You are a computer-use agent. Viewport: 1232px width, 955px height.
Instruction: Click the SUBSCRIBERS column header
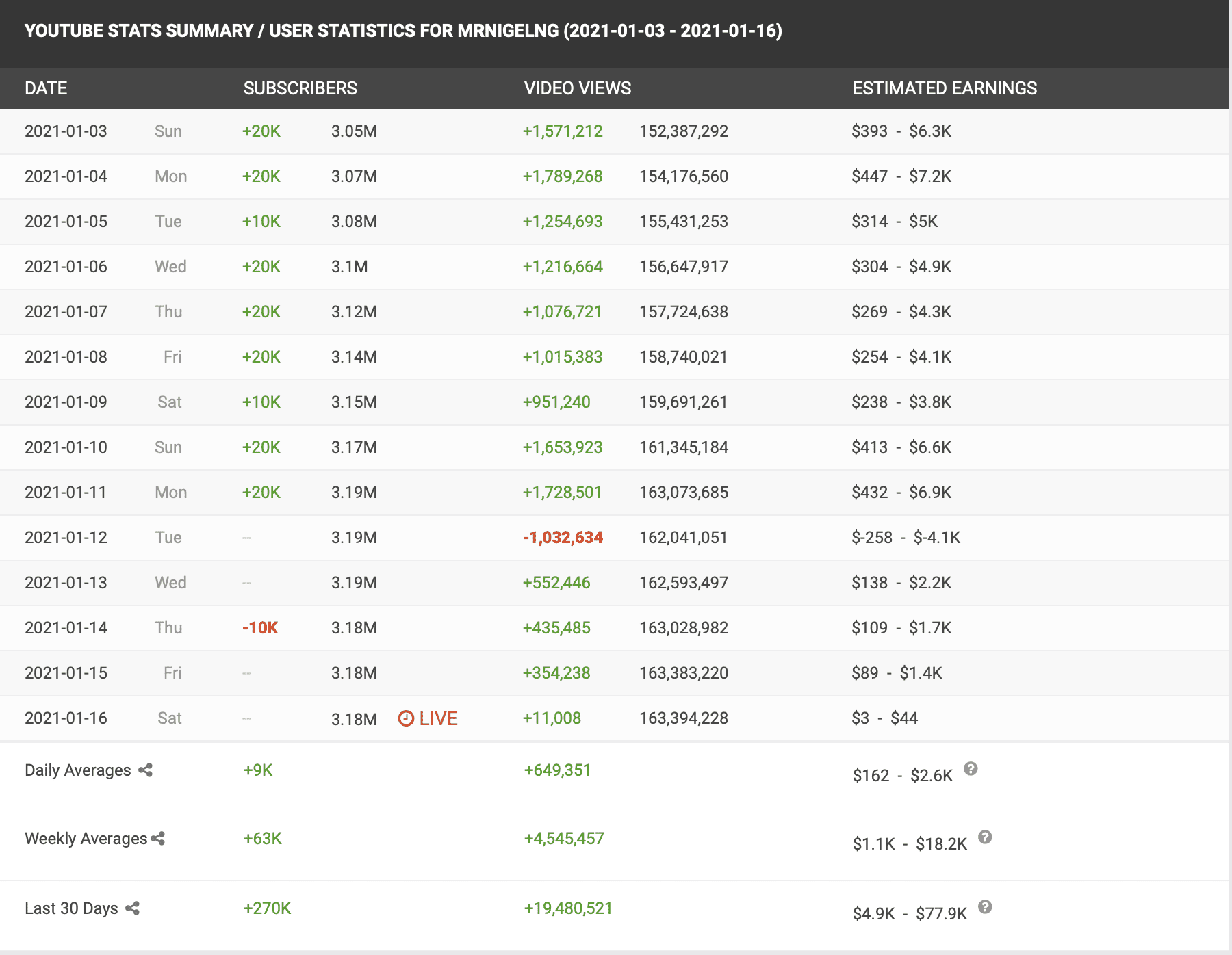click(x=300, y=88)
